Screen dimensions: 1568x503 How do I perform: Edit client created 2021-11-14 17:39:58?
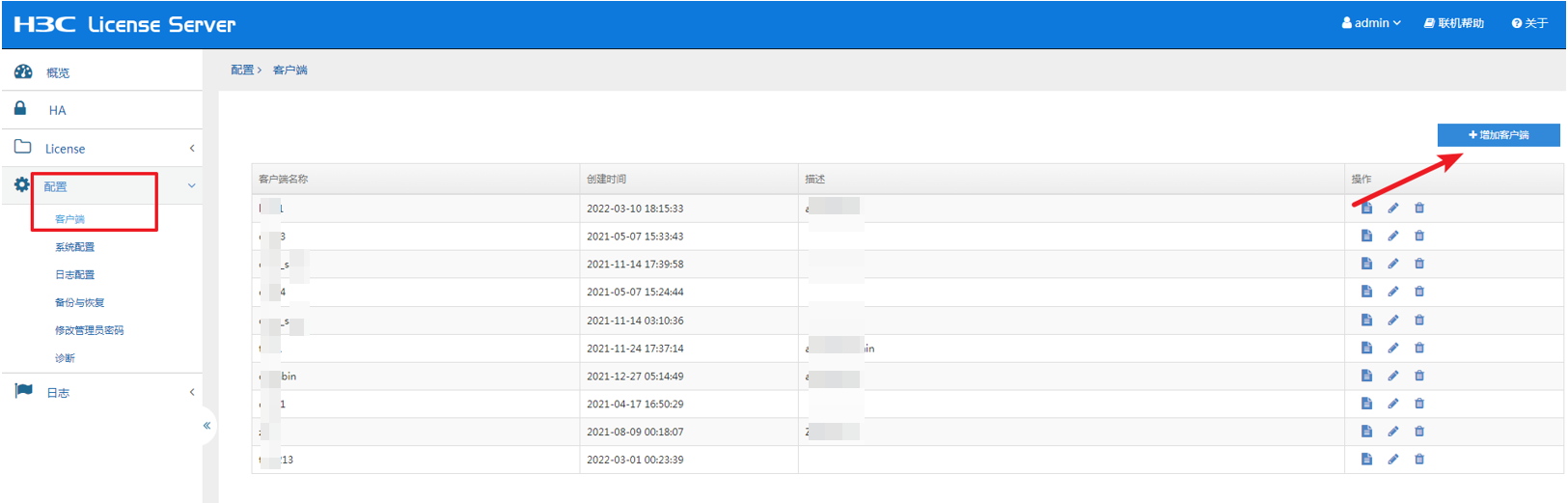[x=1393, y=264]
